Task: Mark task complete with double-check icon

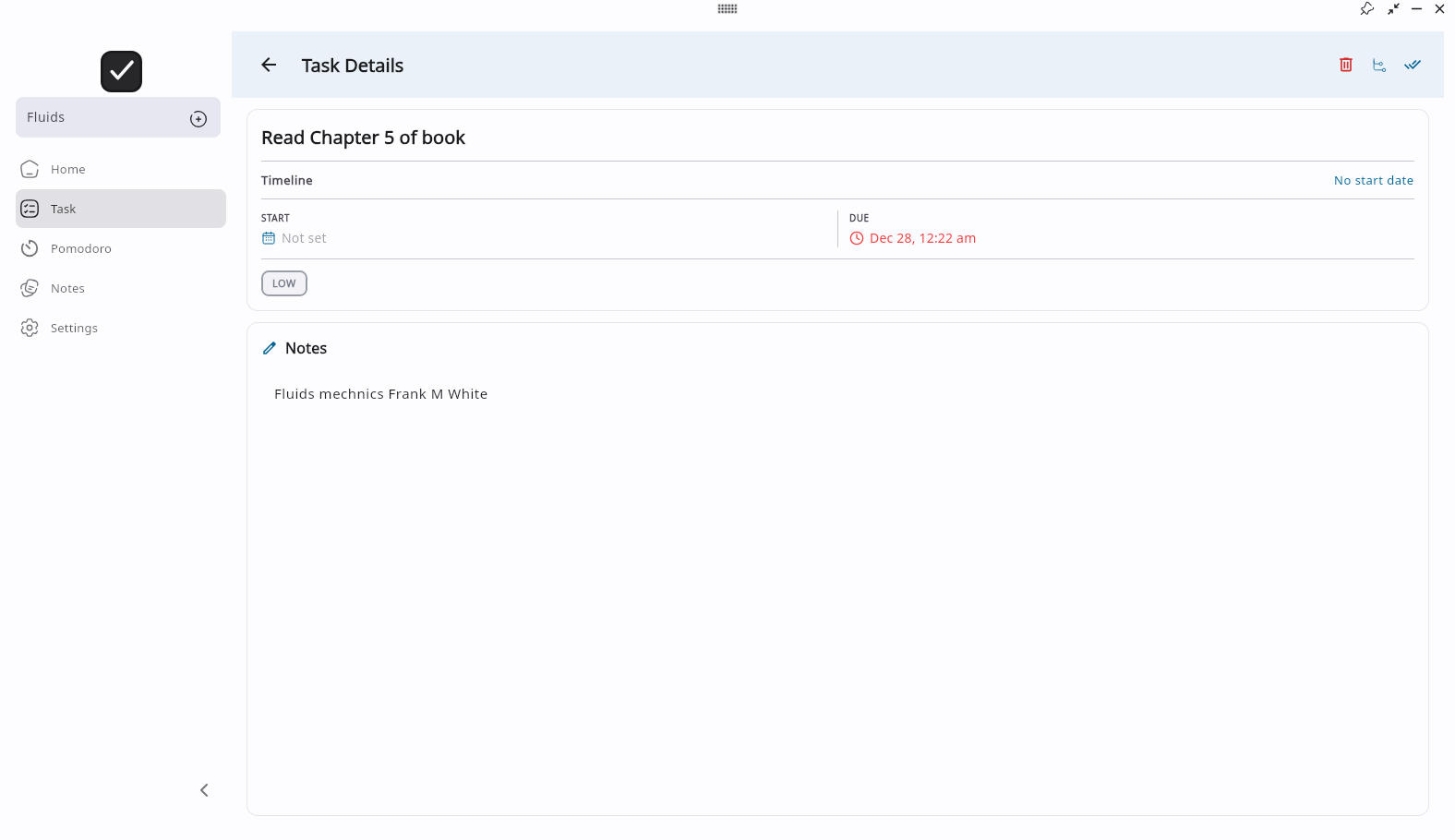Action: (1413, 65)
